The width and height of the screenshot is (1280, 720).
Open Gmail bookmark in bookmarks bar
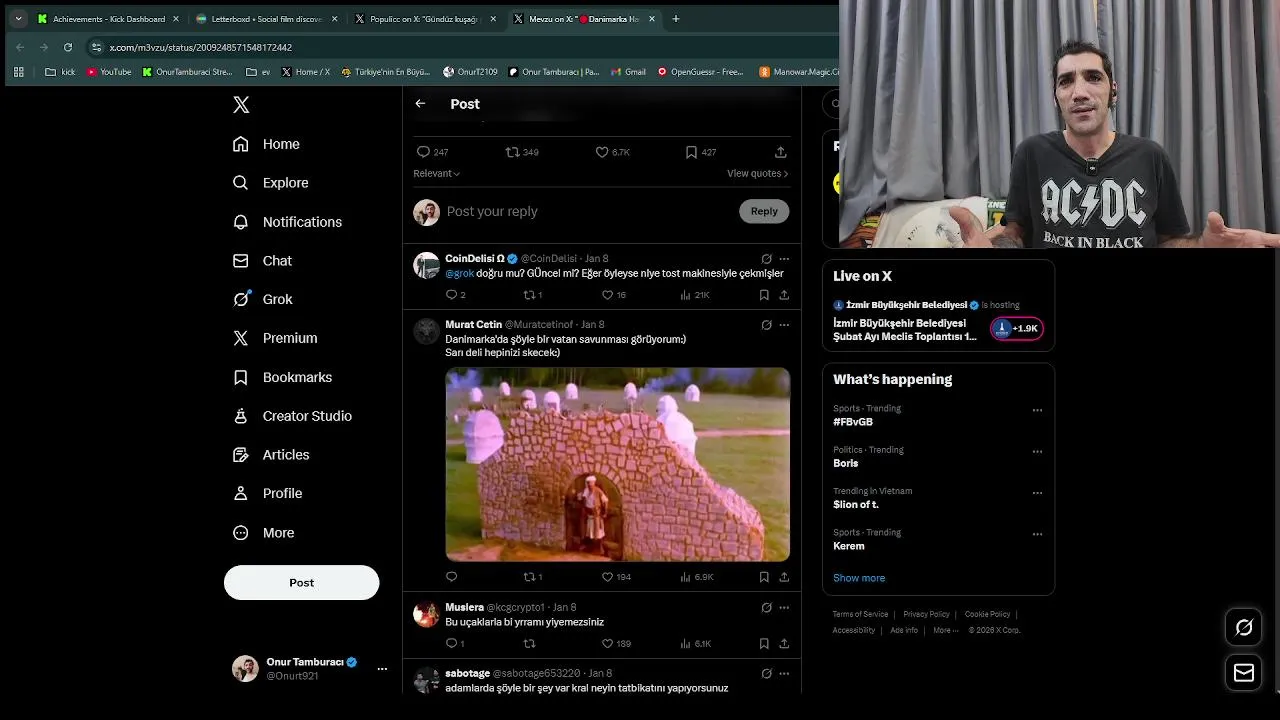click(x=629, y=72)
